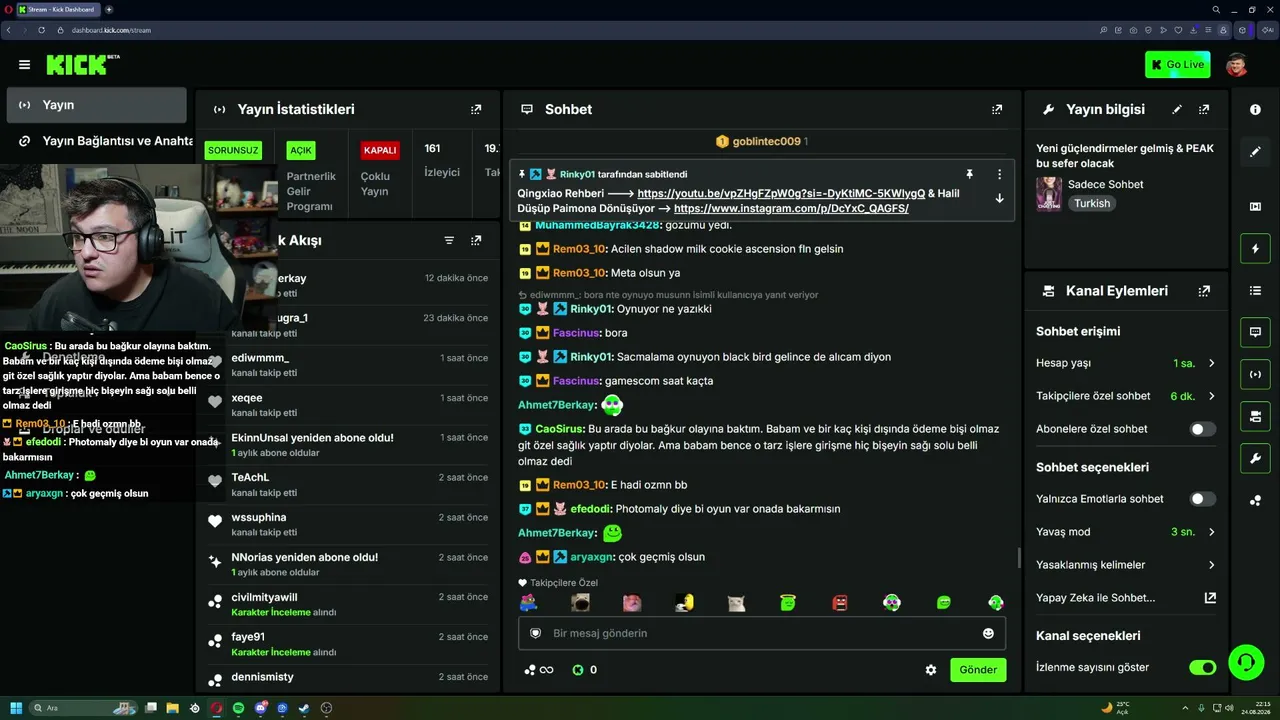The height and width of the screenshot is (720, 1280).
Task: Open the hamburger navigation menu
Action: click(24, 65)
